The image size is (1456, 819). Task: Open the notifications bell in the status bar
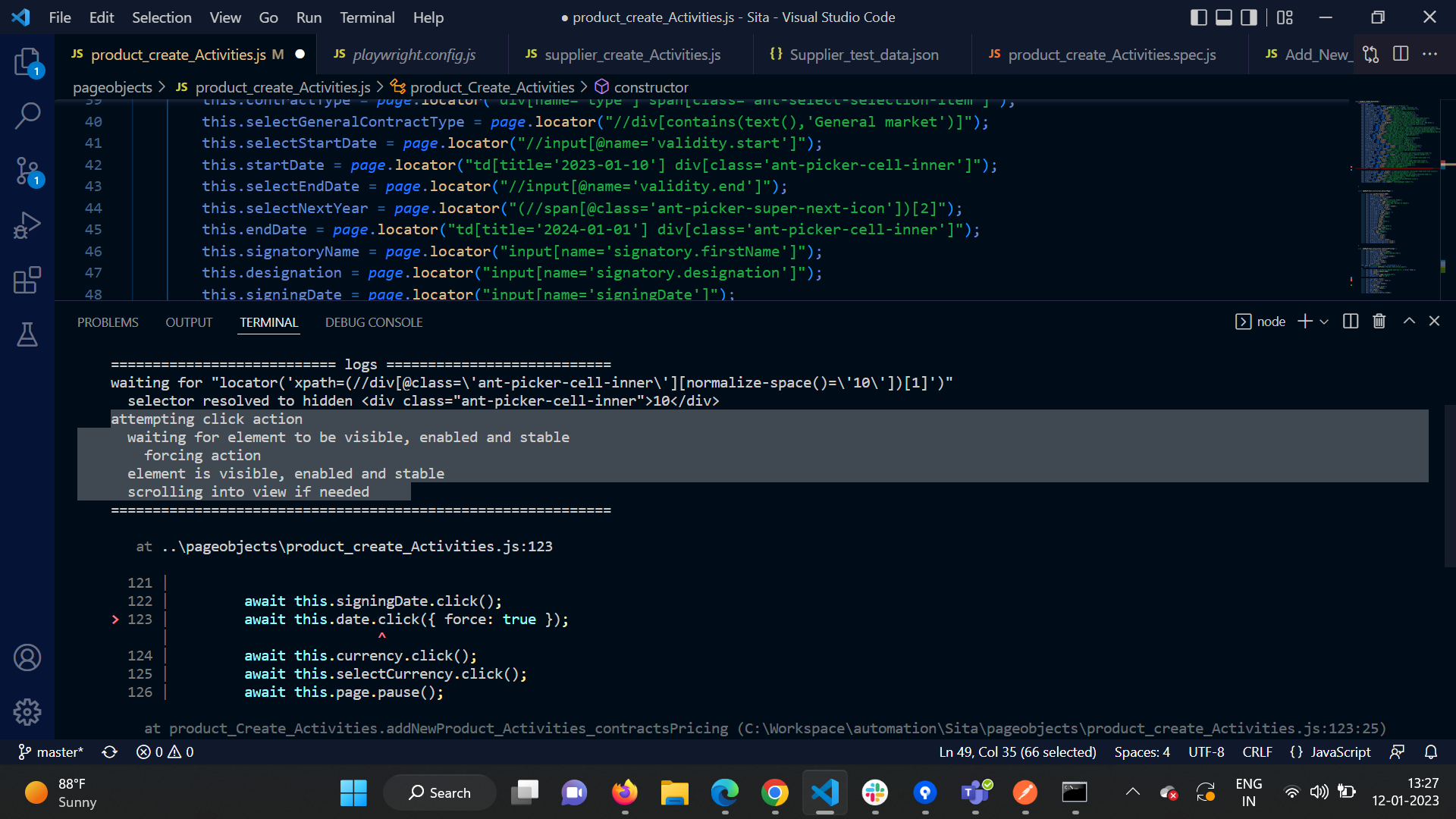(x=1431, y=752)
